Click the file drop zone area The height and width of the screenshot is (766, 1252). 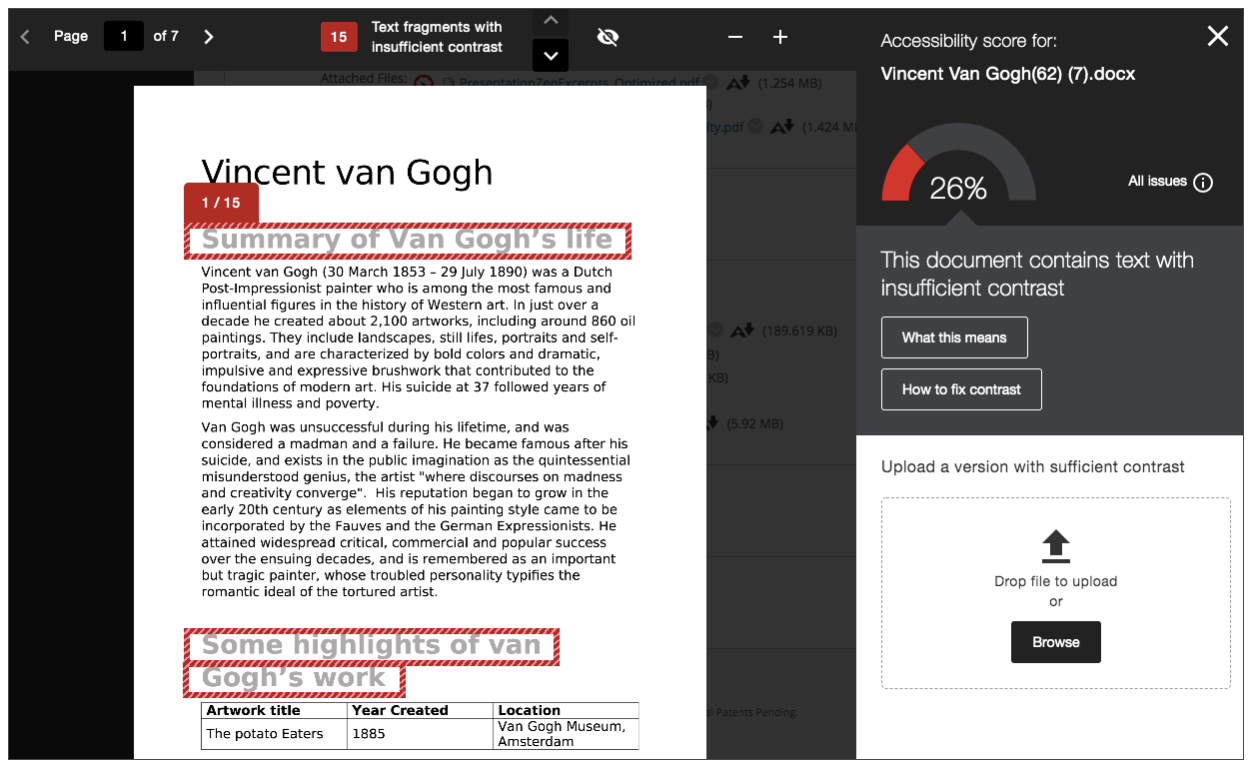coord(1055,592)
